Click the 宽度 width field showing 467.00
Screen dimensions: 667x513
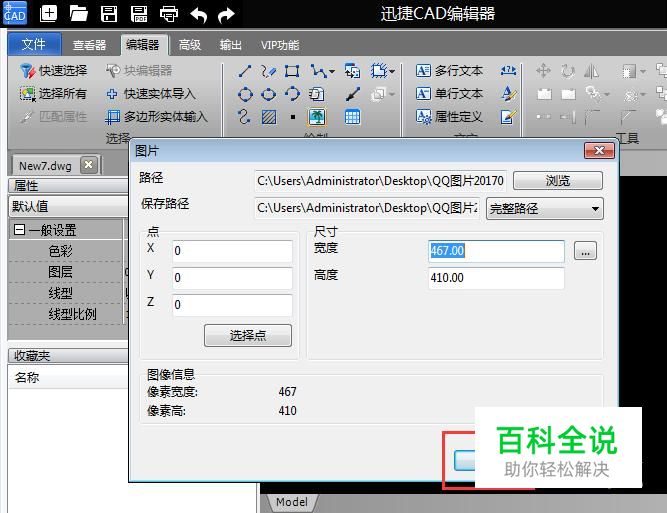tap(496, 251)
